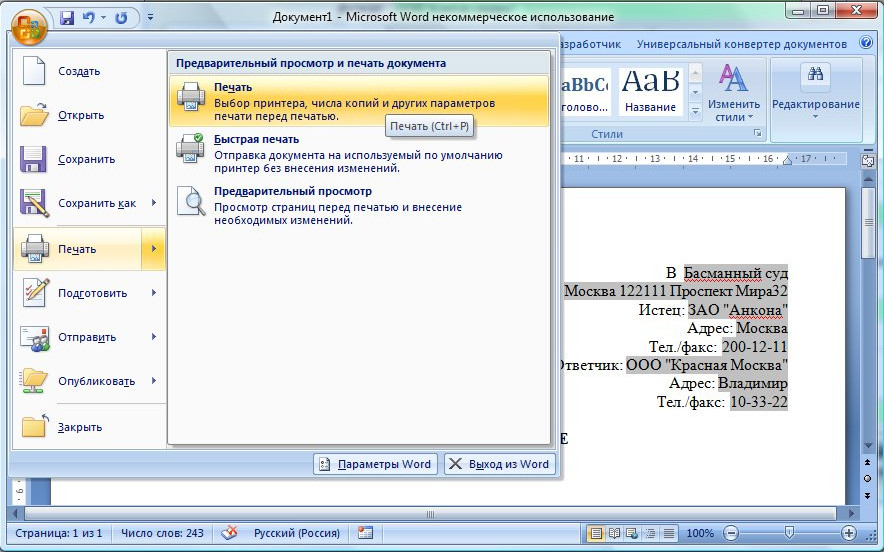884x552 pixels.
Task: Toggle the ruler button above the scrollbar
Action: [x=867, y=161]
